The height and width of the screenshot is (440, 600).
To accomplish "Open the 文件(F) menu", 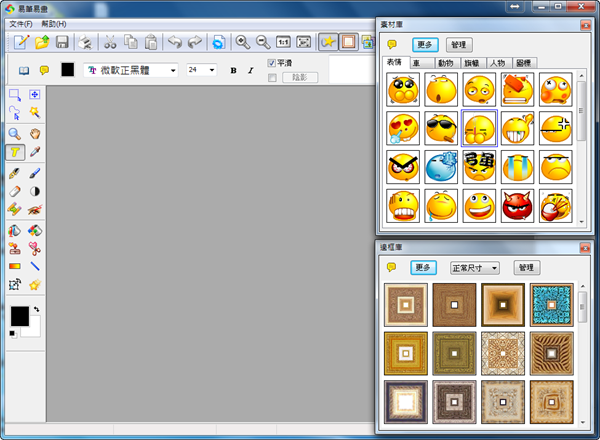I will [x=20, y=23].
